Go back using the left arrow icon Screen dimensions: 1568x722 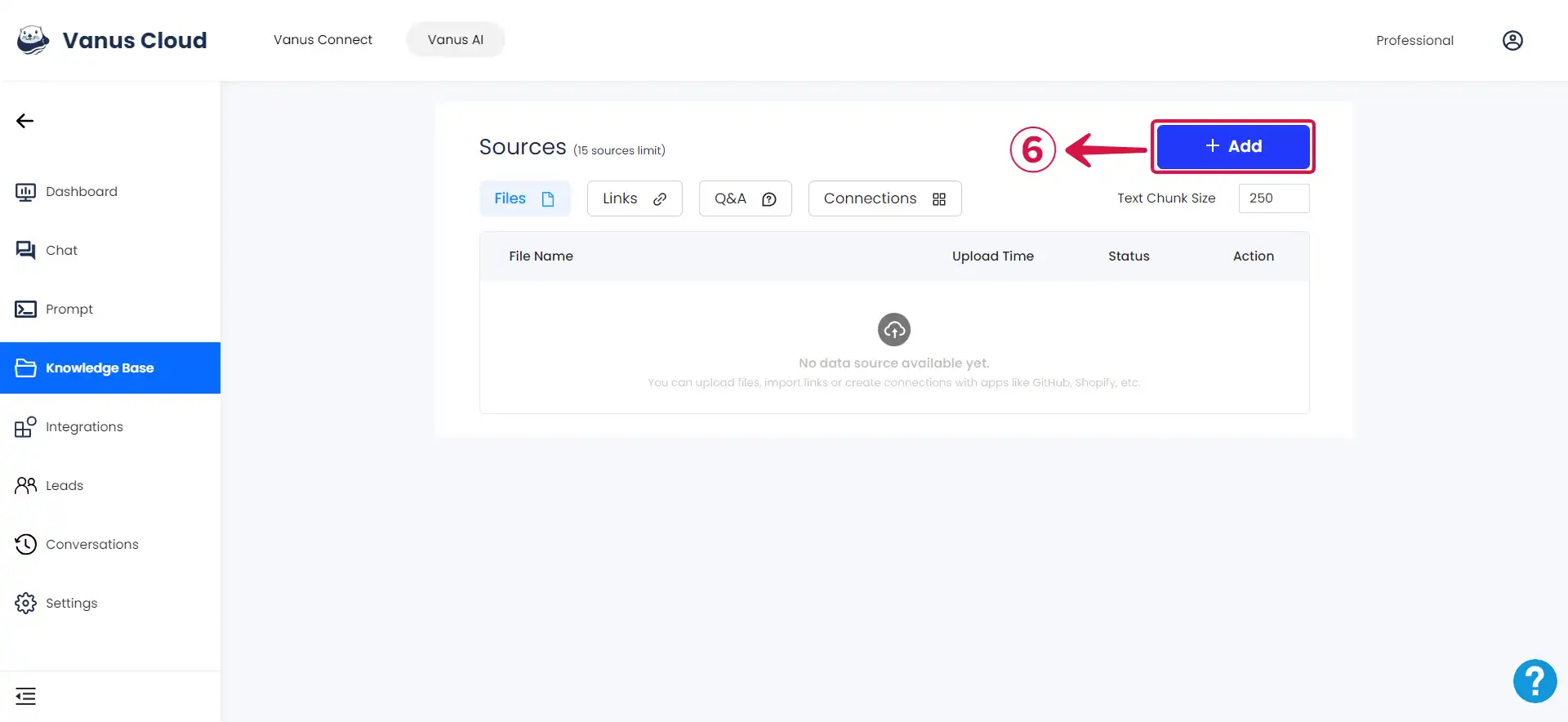pos(24,121)
